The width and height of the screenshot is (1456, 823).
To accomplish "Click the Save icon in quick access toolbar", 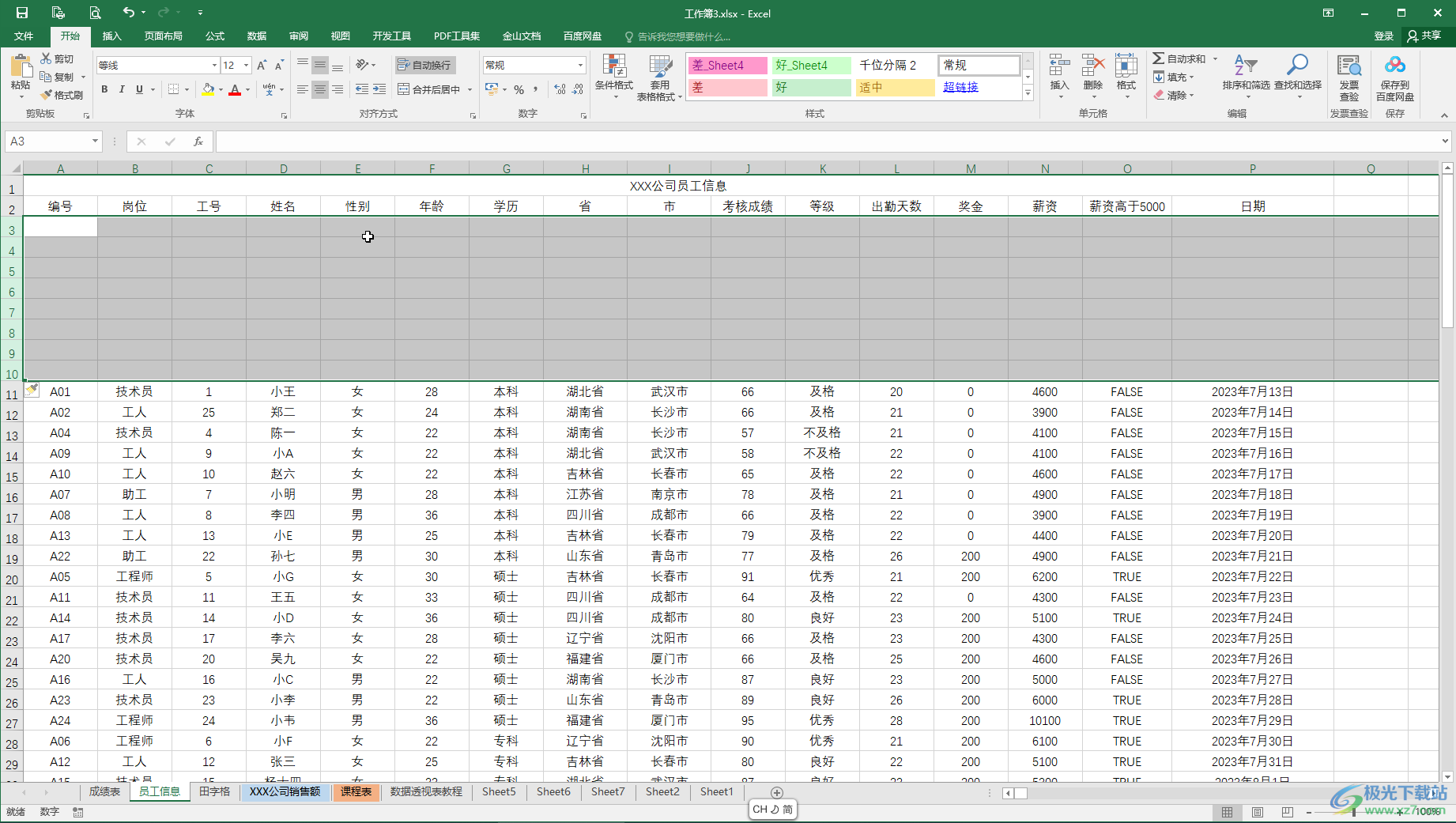I will [x=22, y=13].
